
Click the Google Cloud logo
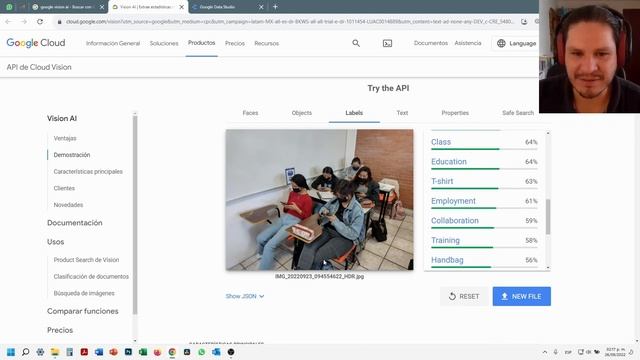36,43
